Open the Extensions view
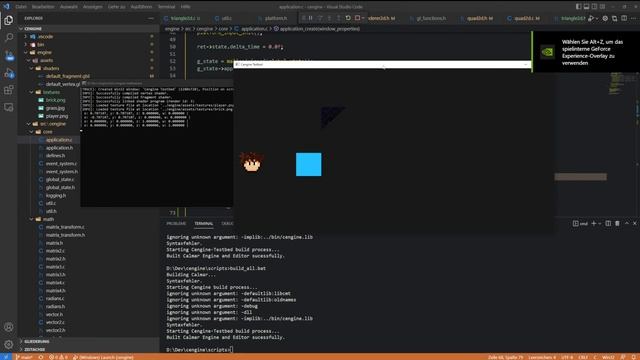The height and width of the screenshot is (360, 640). pos(9,90)
